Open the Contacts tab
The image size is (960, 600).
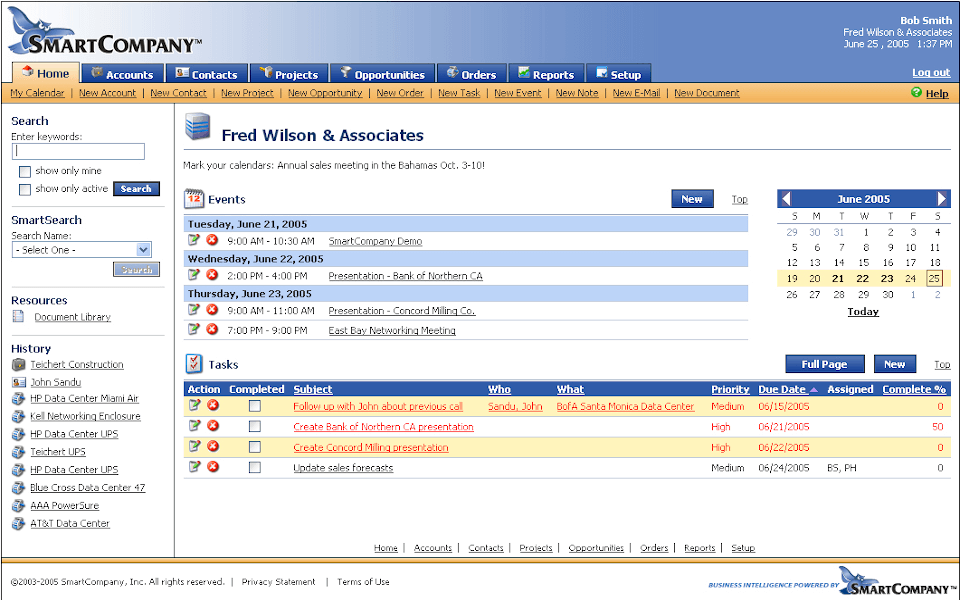point(208,73)
